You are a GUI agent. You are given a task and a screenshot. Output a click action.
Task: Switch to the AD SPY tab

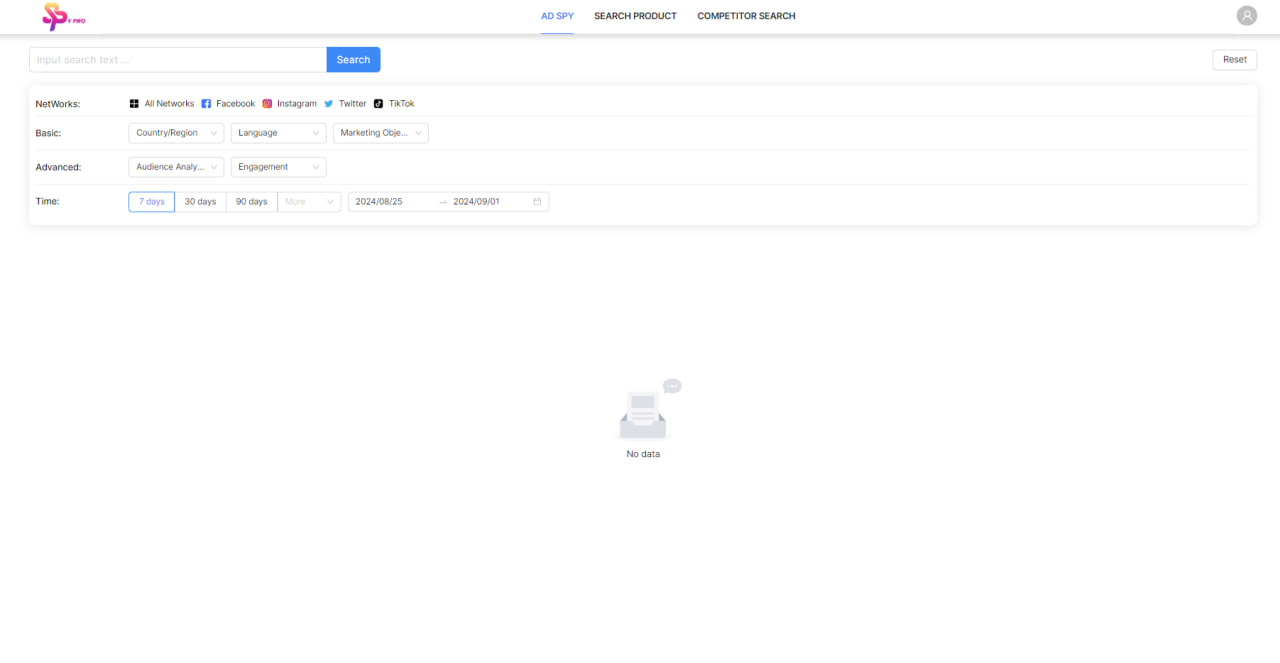[x=557, y=16]
